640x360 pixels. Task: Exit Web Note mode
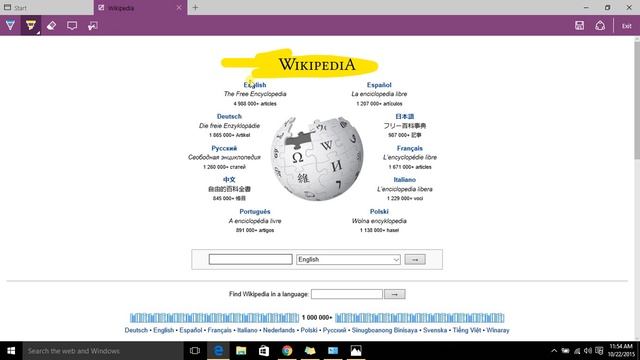click(x=627, y=26)
